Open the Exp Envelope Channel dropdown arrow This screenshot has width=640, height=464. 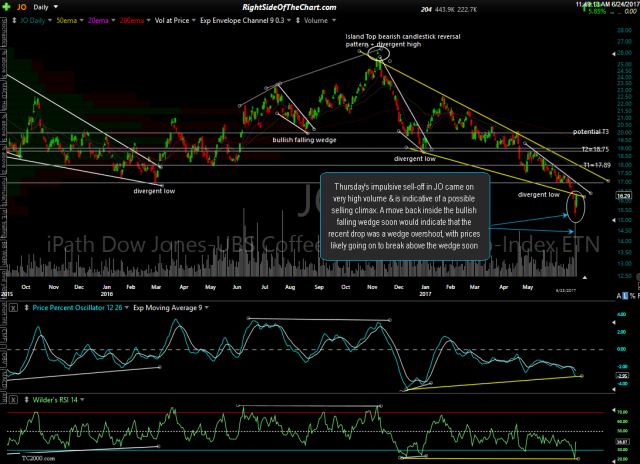[x=289, y=20]
